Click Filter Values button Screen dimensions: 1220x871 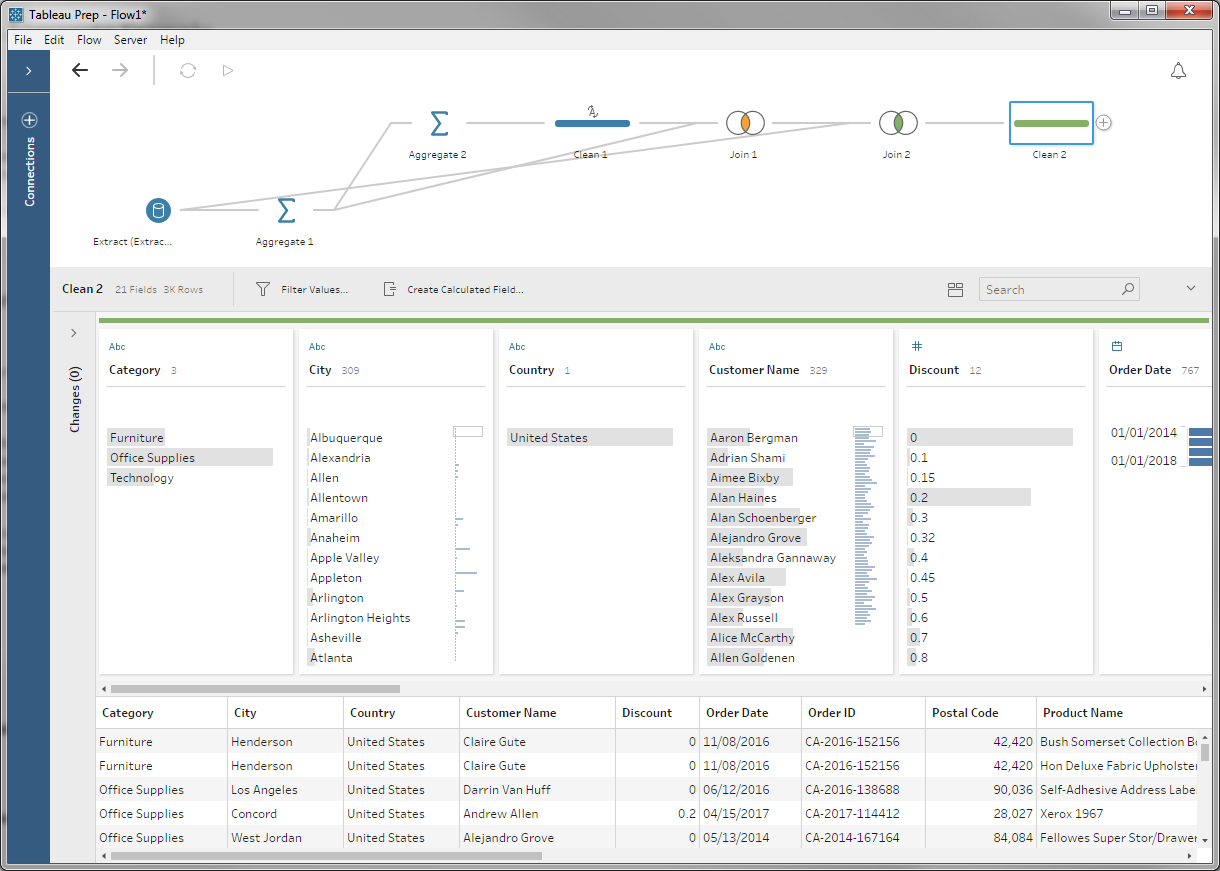pos(301,289)
